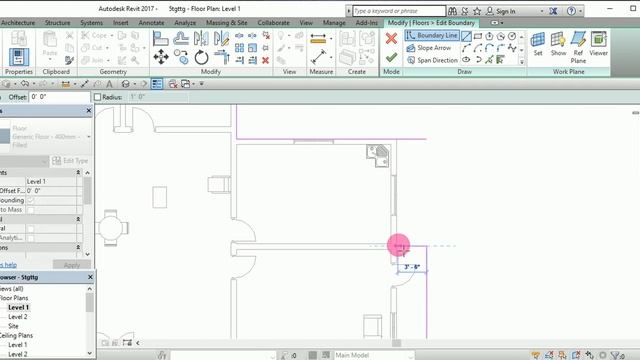Select the Inscribed Polygon draw tool
Image resolution: width=640 pixels, height=360 pixels.
(489, 36)
